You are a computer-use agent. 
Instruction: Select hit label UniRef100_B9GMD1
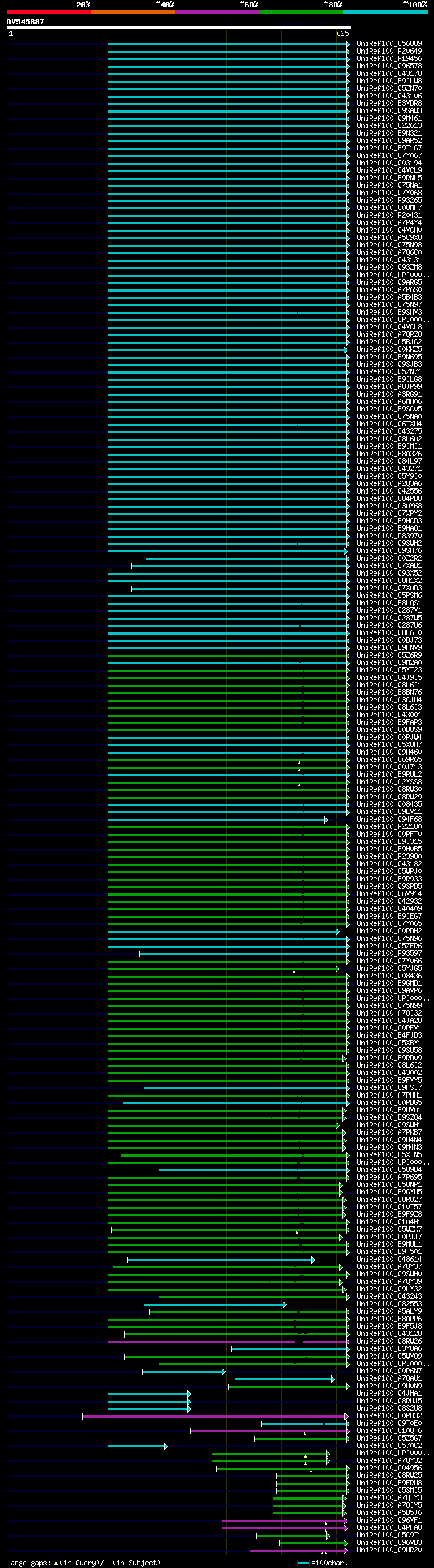point(389,983)
